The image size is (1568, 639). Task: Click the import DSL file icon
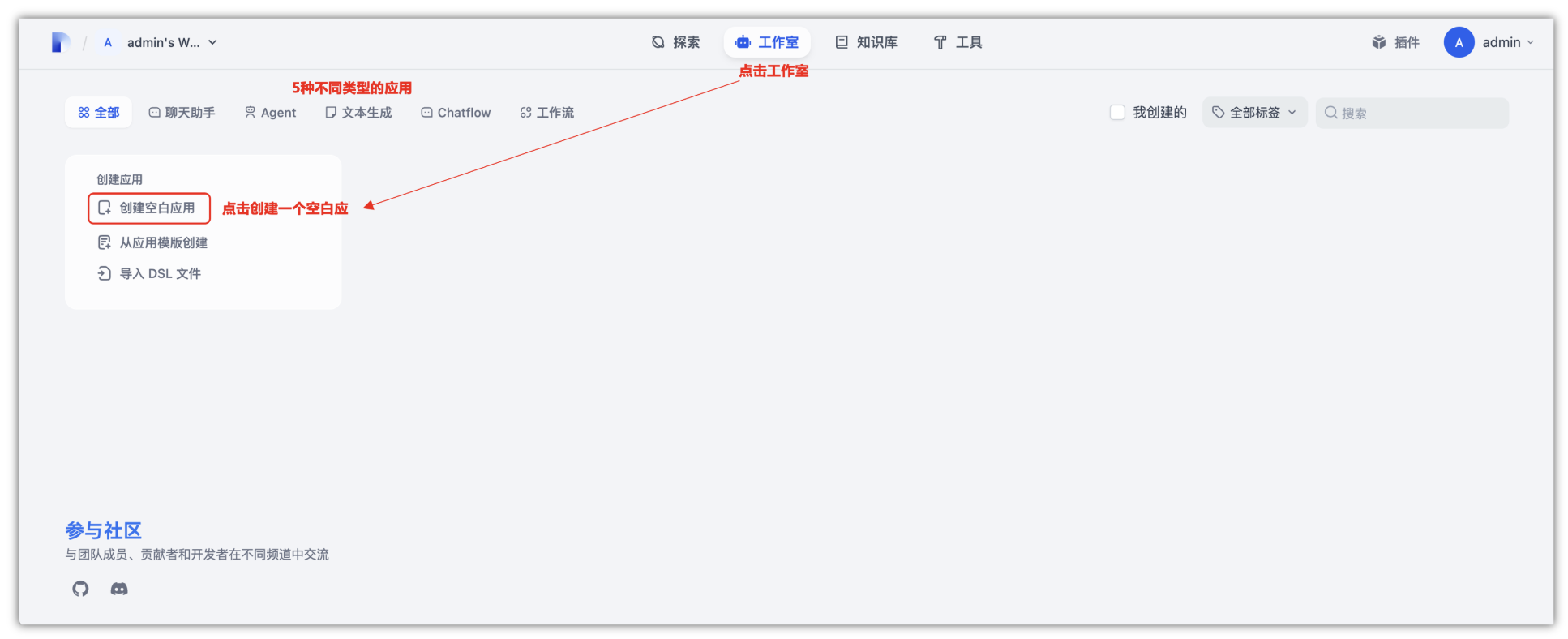pos(105,273)
